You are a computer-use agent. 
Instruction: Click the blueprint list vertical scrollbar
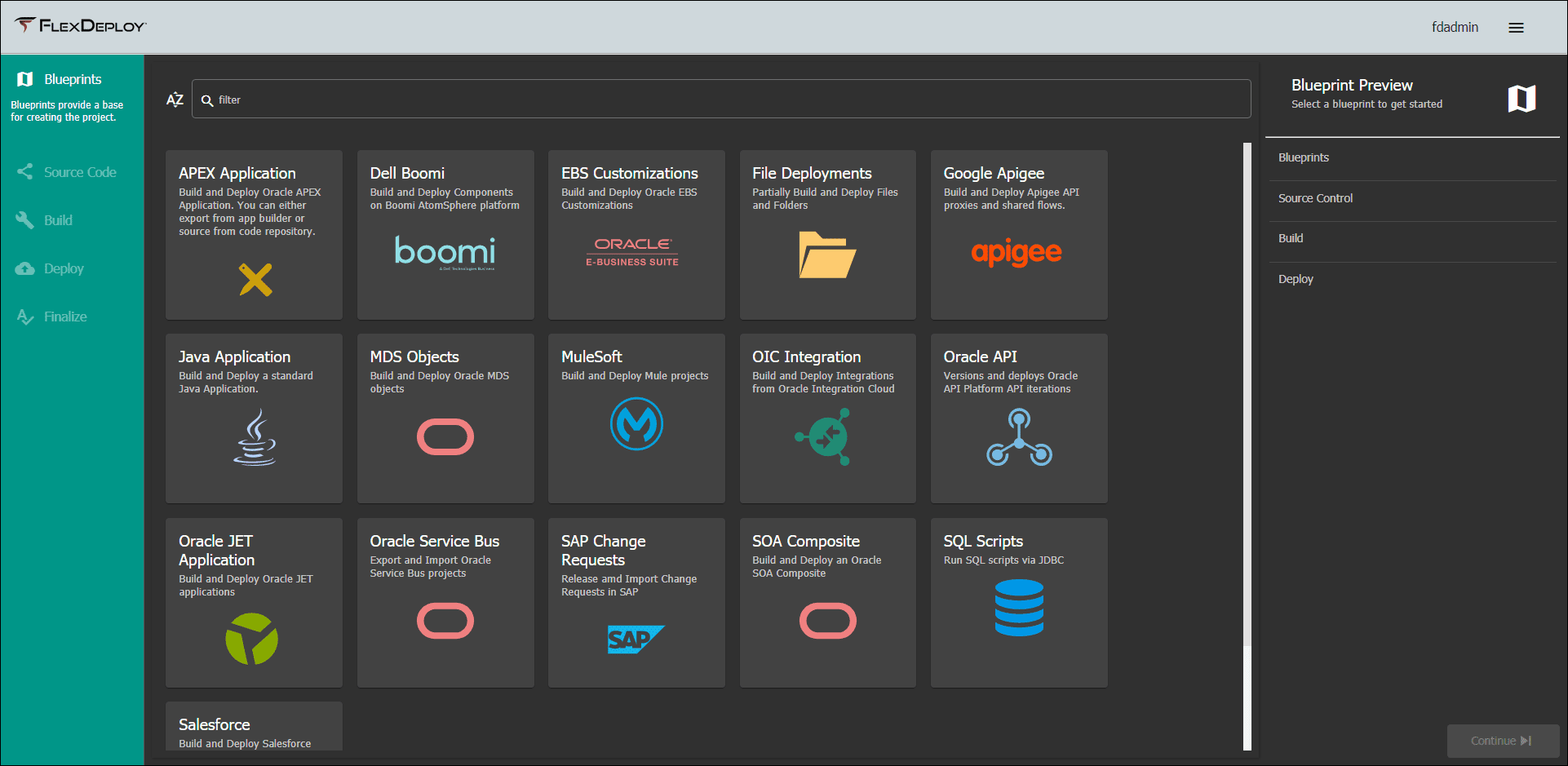[1247, 446]
